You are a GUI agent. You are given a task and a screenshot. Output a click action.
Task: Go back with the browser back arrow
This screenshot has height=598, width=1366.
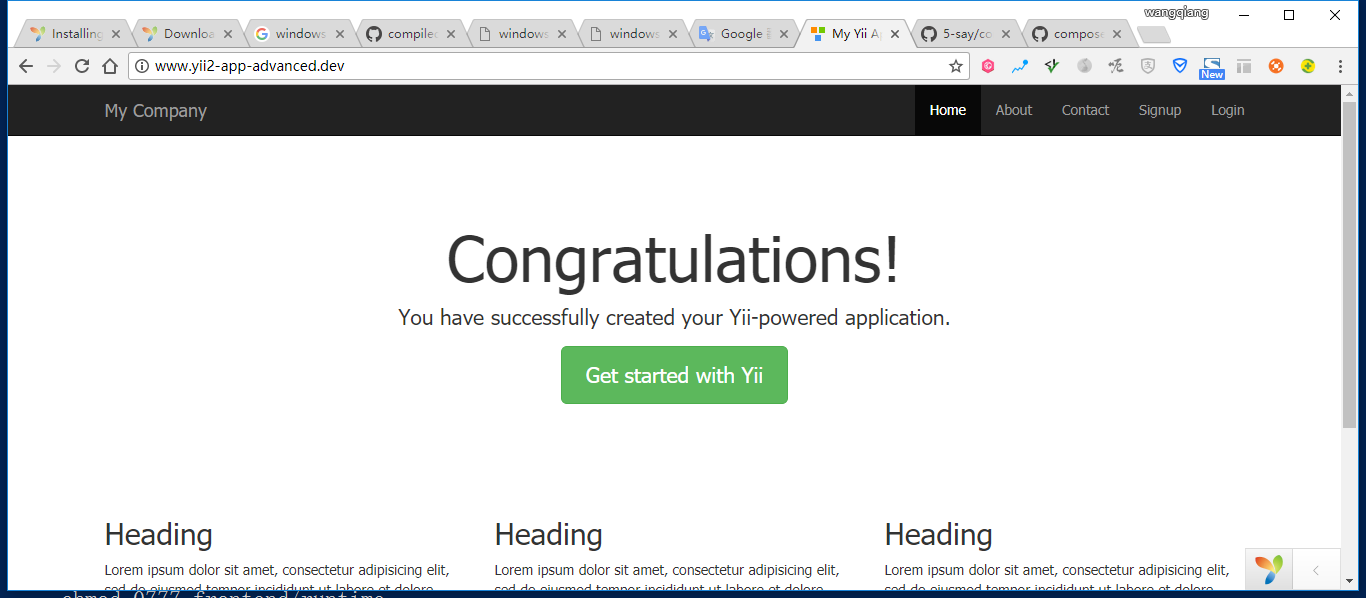tap(26, 66)
